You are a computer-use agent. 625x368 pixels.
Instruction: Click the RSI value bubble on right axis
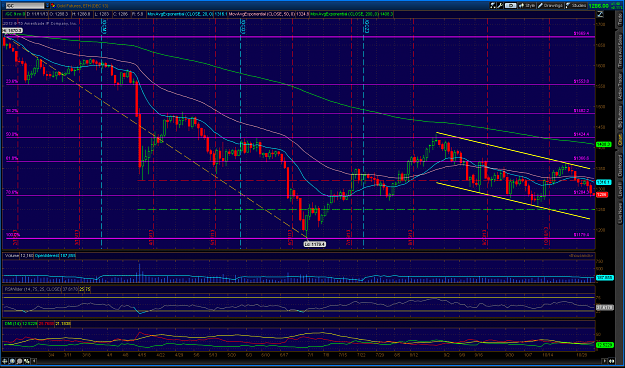[604, 307]
